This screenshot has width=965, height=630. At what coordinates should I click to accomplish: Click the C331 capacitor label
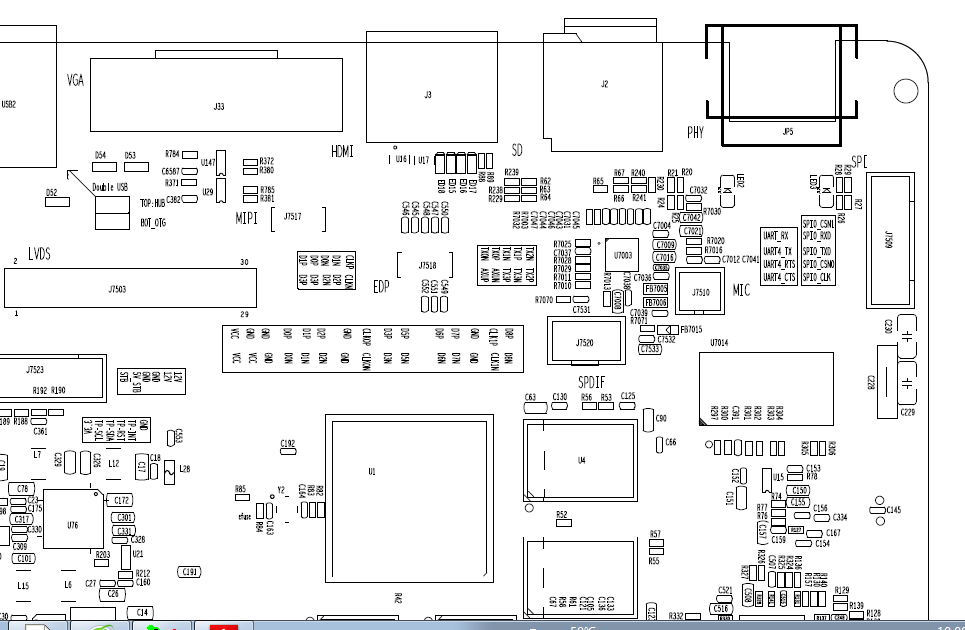124,531
